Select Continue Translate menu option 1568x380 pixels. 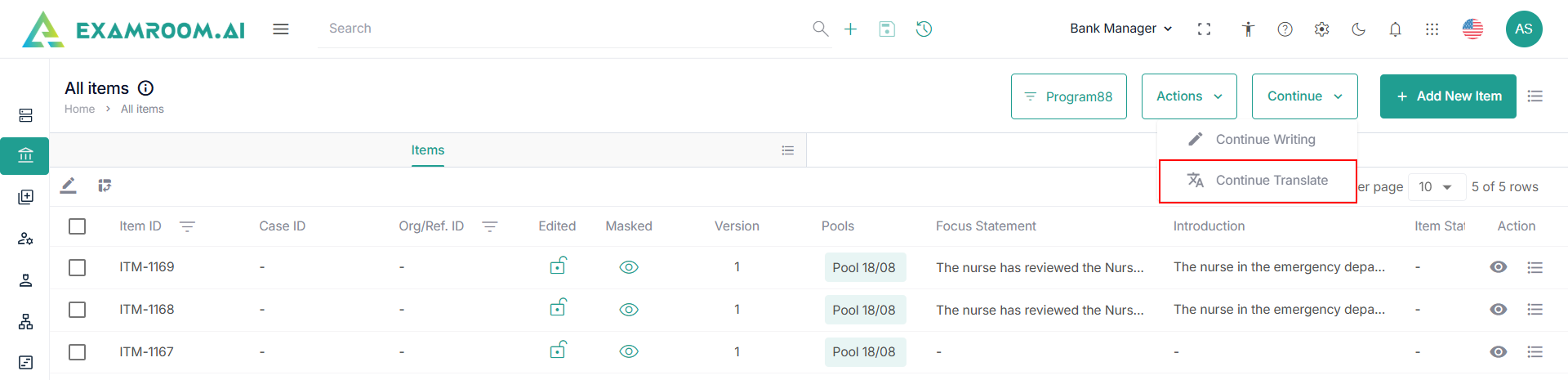point(1271,181)
